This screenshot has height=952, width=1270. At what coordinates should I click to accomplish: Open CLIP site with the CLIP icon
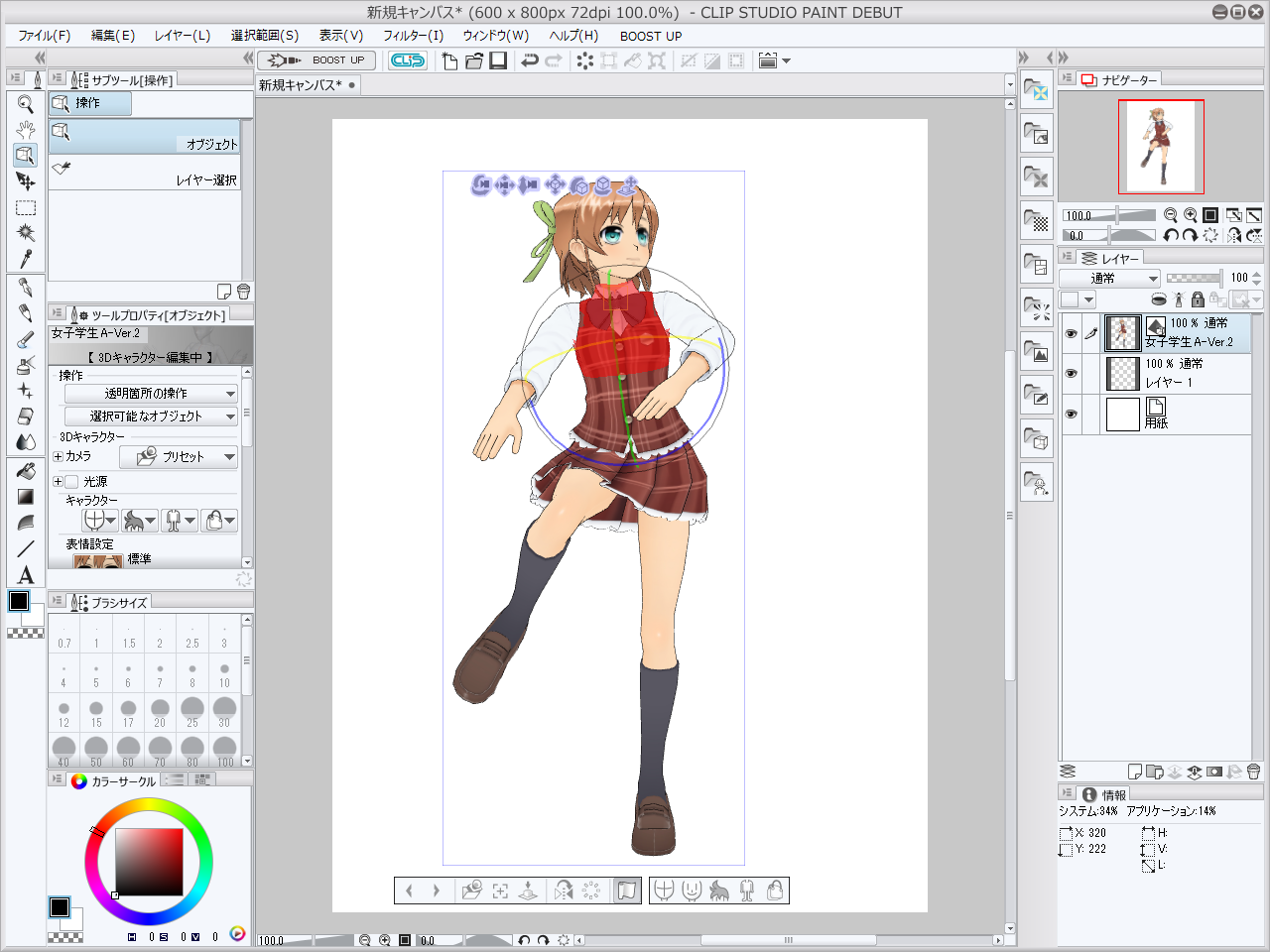408,60
